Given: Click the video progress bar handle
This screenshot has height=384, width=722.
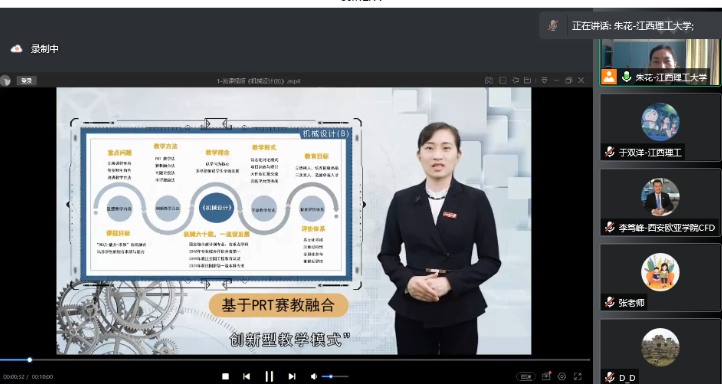Looking at the screenshot, I should 29,360.
